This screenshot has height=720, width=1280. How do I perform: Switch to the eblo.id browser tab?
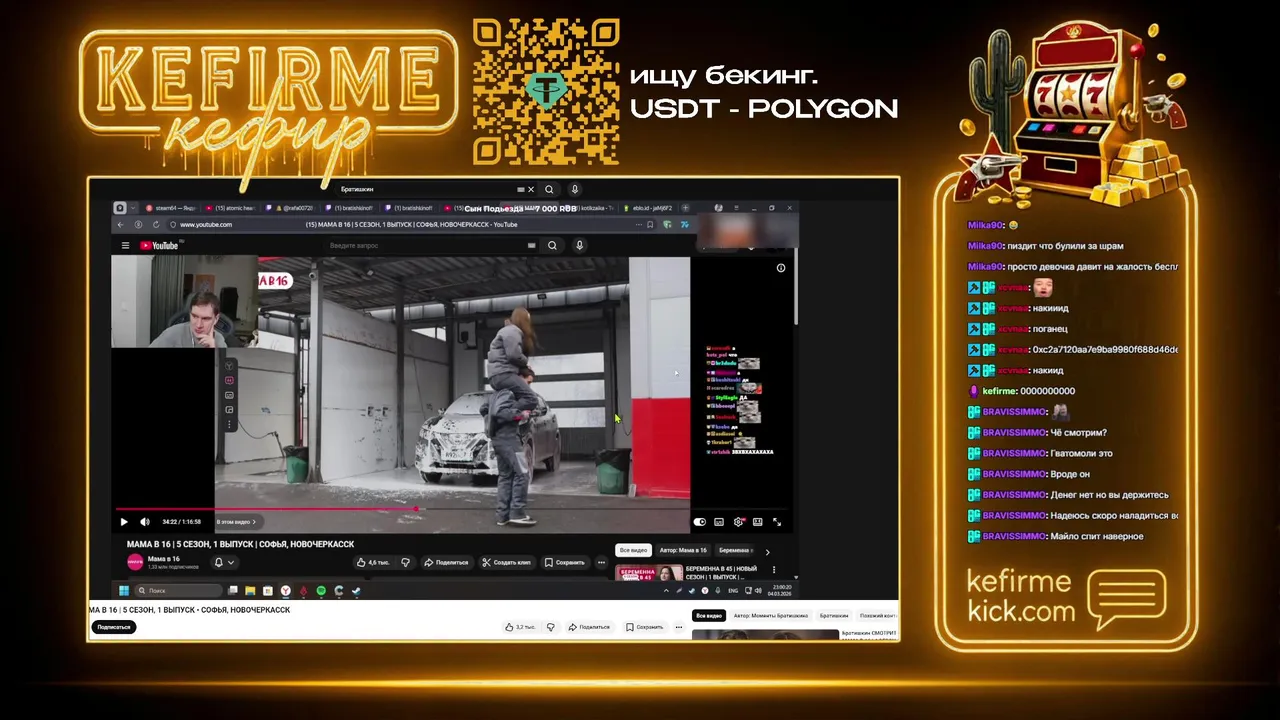[648, 208]
